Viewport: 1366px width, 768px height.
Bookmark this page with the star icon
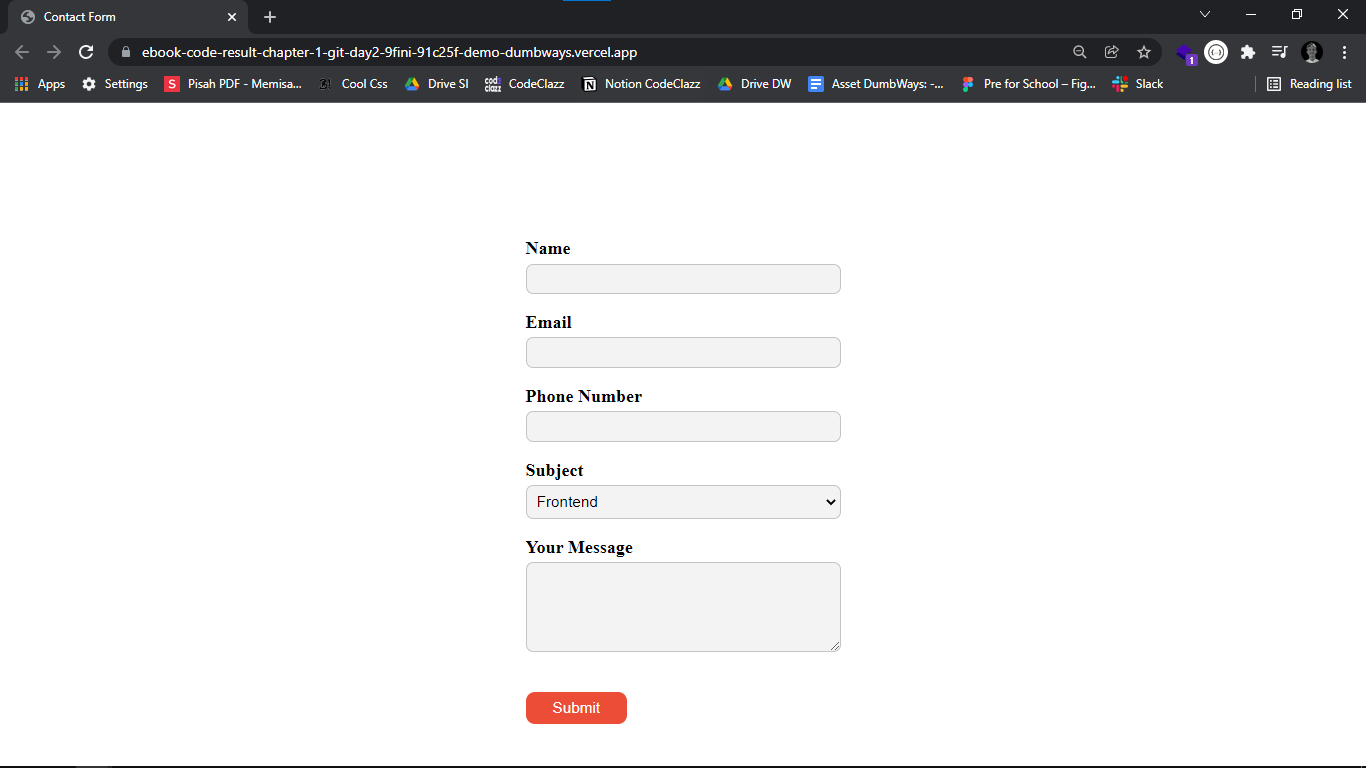click(1144, 52)
